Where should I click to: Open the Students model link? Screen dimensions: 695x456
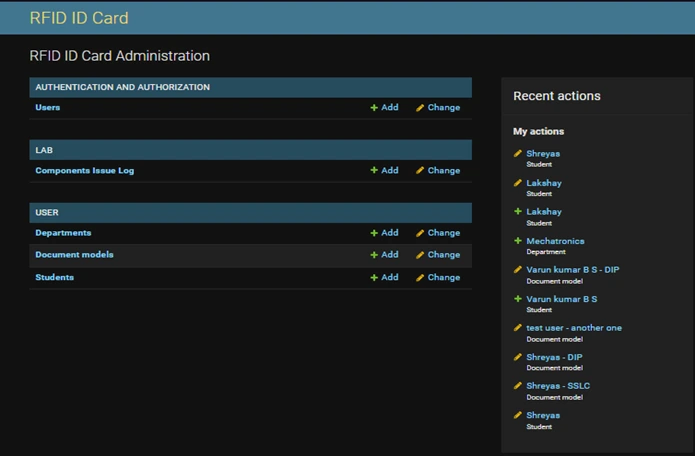tap(55, 277)
